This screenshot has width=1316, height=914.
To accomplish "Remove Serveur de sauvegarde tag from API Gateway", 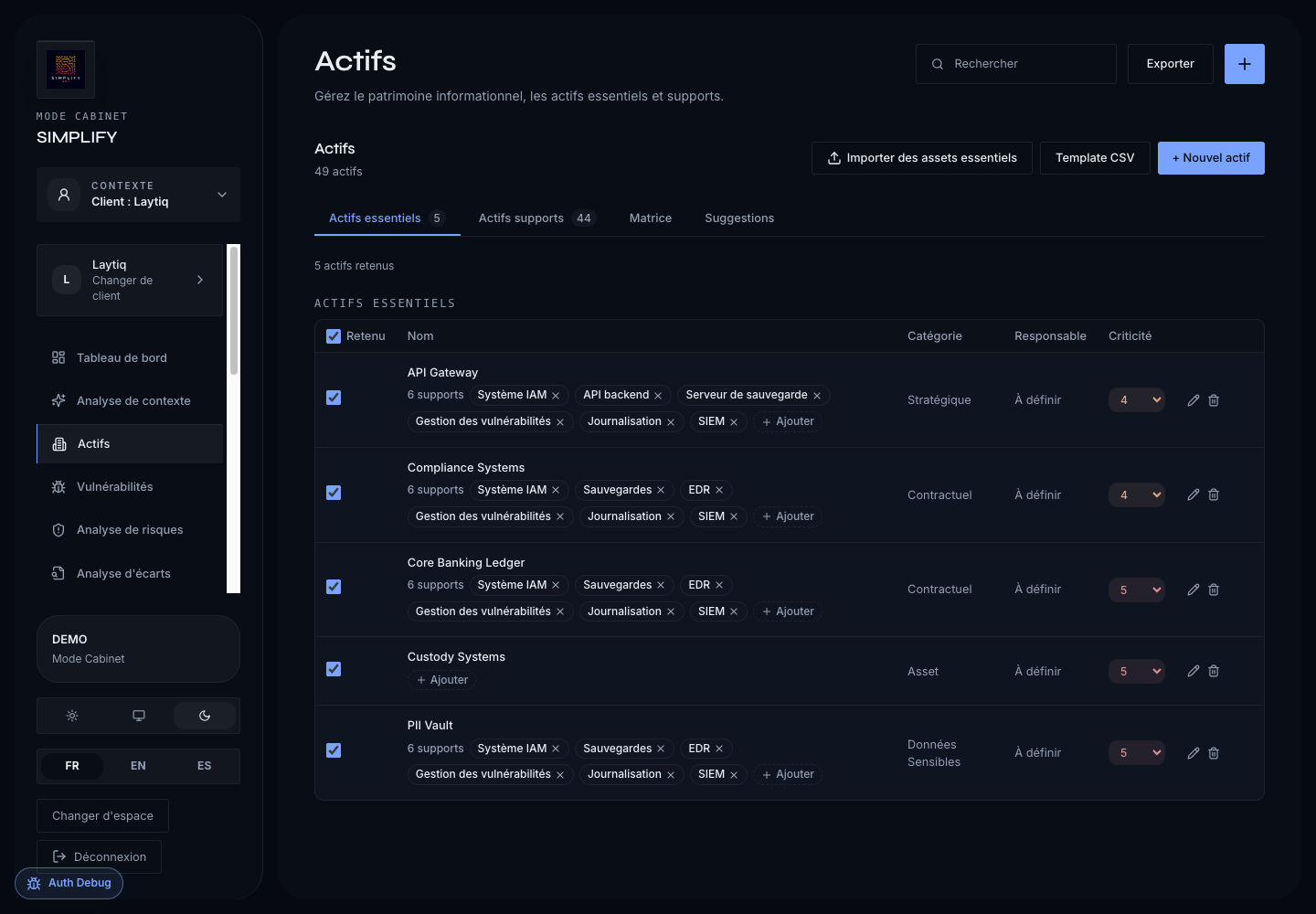I will click(x=817, y=396).
